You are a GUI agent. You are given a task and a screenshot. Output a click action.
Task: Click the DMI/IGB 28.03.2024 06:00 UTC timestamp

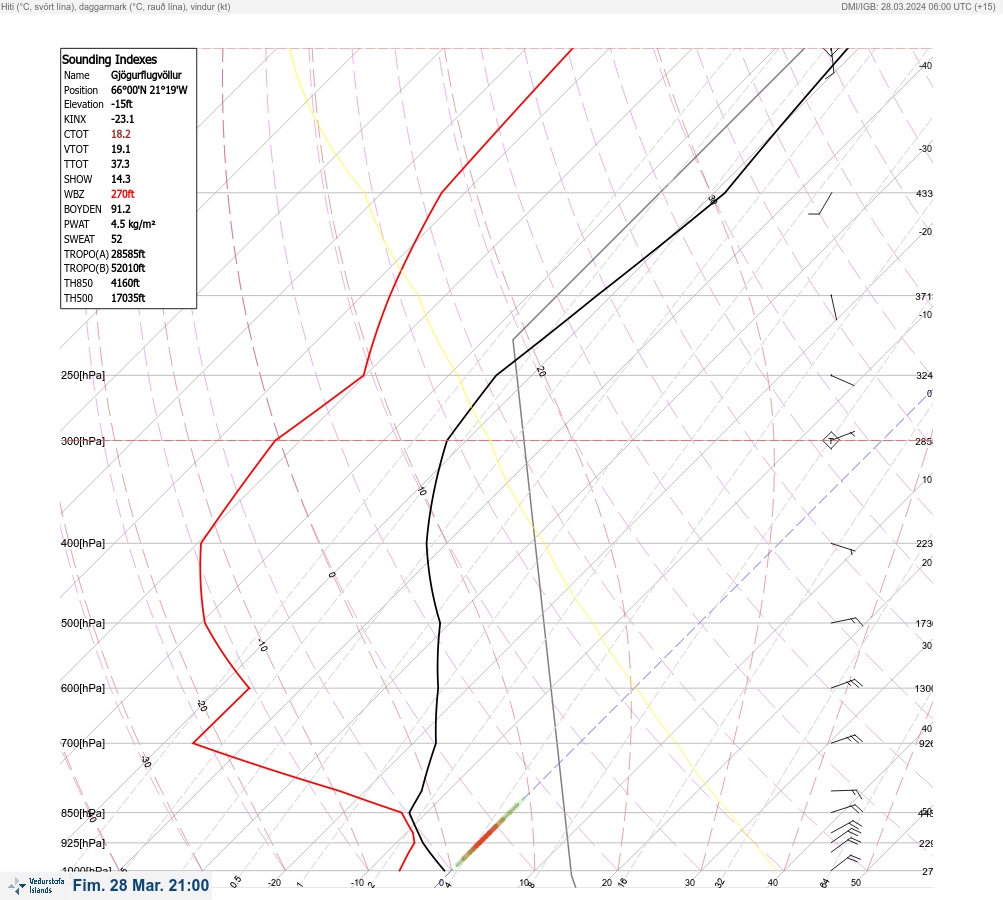919,6
